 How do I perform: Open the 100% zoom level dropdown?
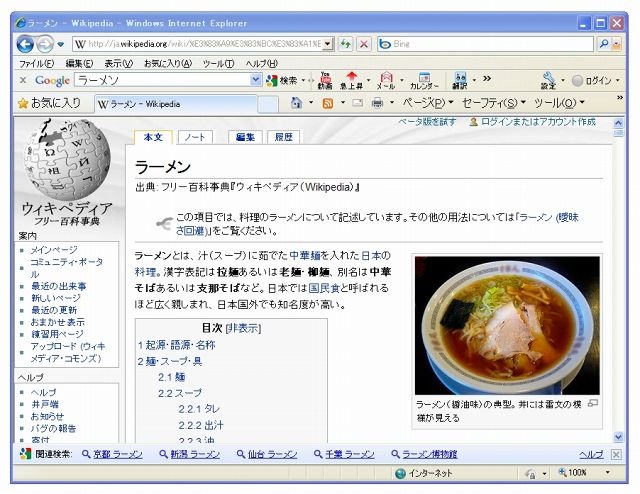pos(608,473)
